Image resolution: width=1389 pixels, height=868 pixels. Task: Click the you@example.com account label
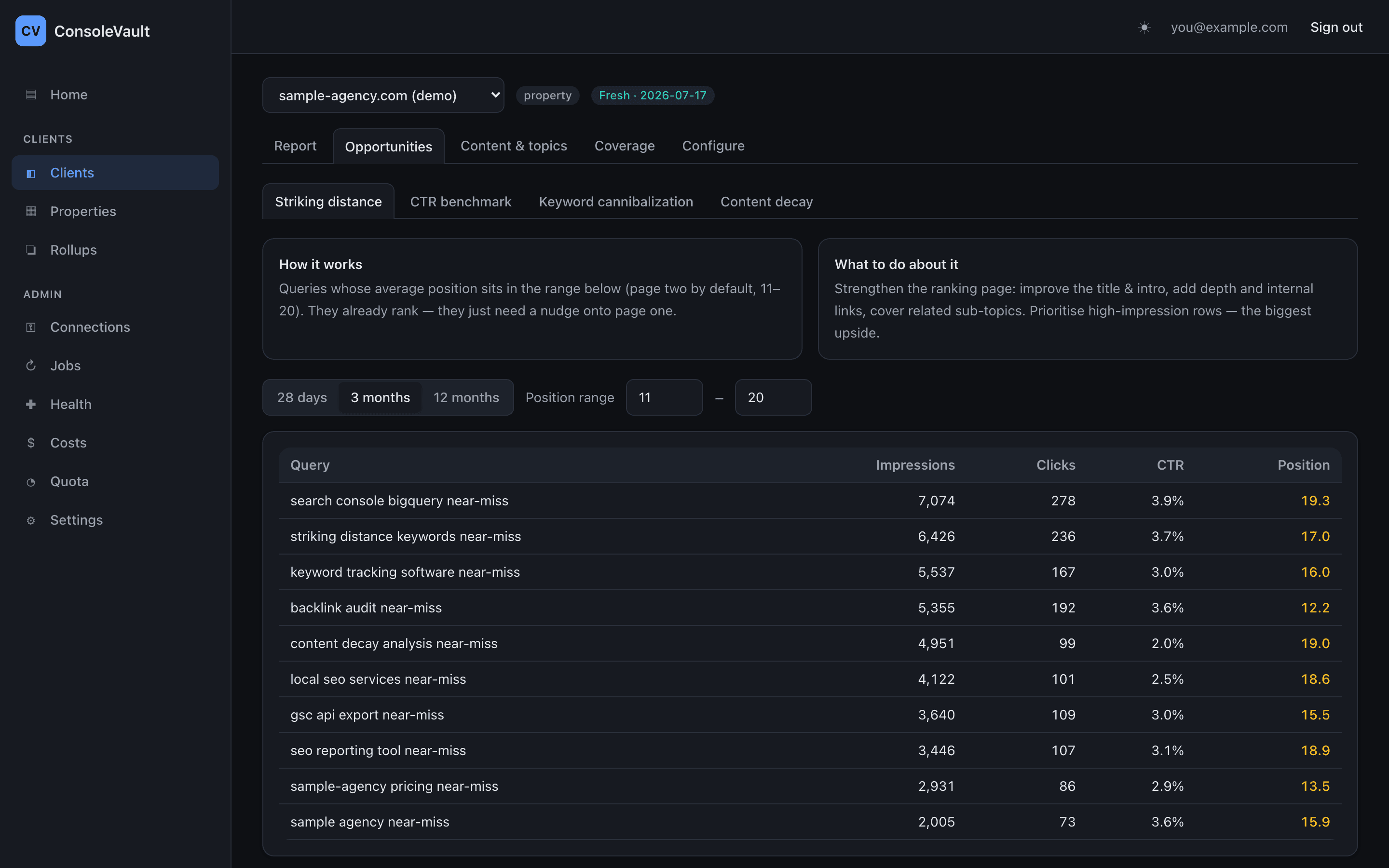tap(1229, 27)
